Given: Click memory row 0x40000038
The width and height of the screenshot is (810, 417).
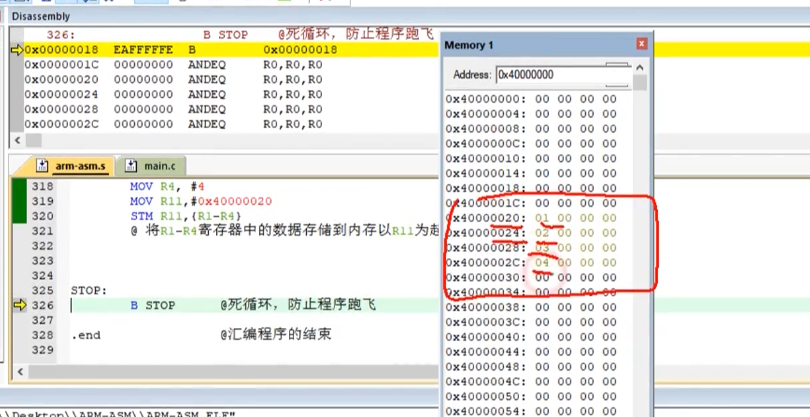Looking at the screenshot, I should coord(531,307).
